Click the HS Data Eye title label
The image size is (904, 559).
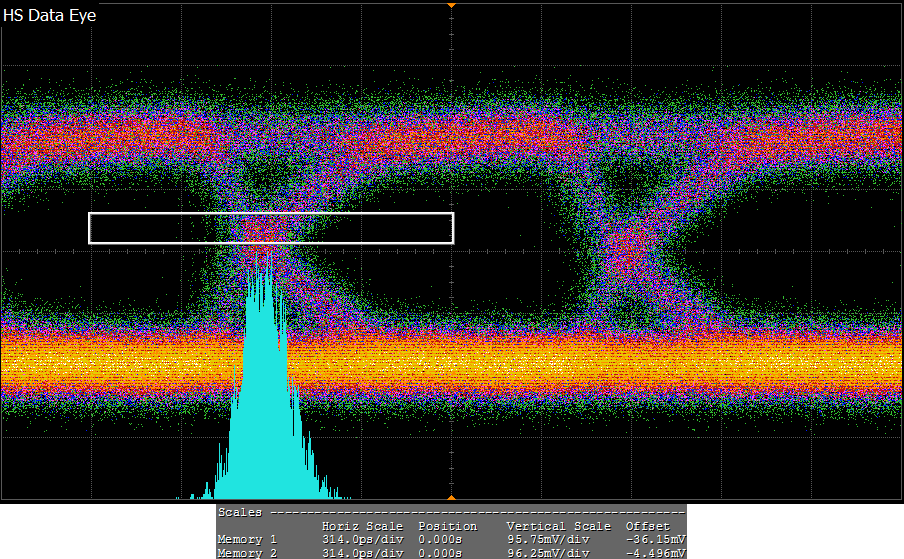point(50,16)
